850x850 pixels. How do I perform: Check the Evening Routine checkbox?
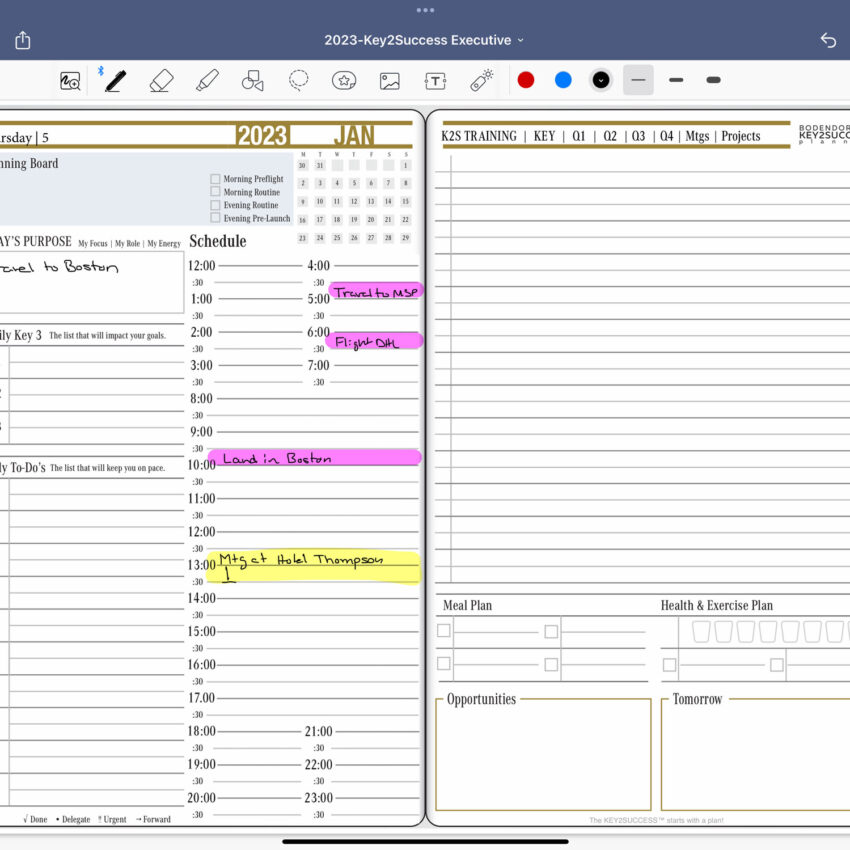(215, 205)
